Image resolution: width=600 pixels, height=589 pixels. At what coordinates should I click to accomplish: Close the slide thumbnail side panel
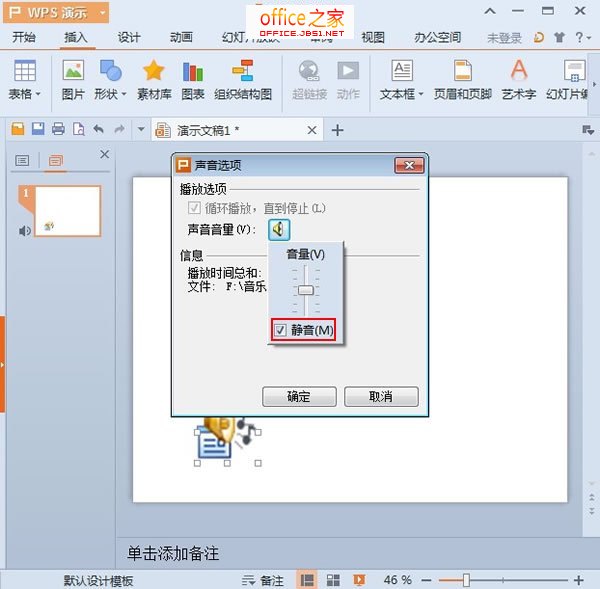pyautogui.click(x=104, y=154)
